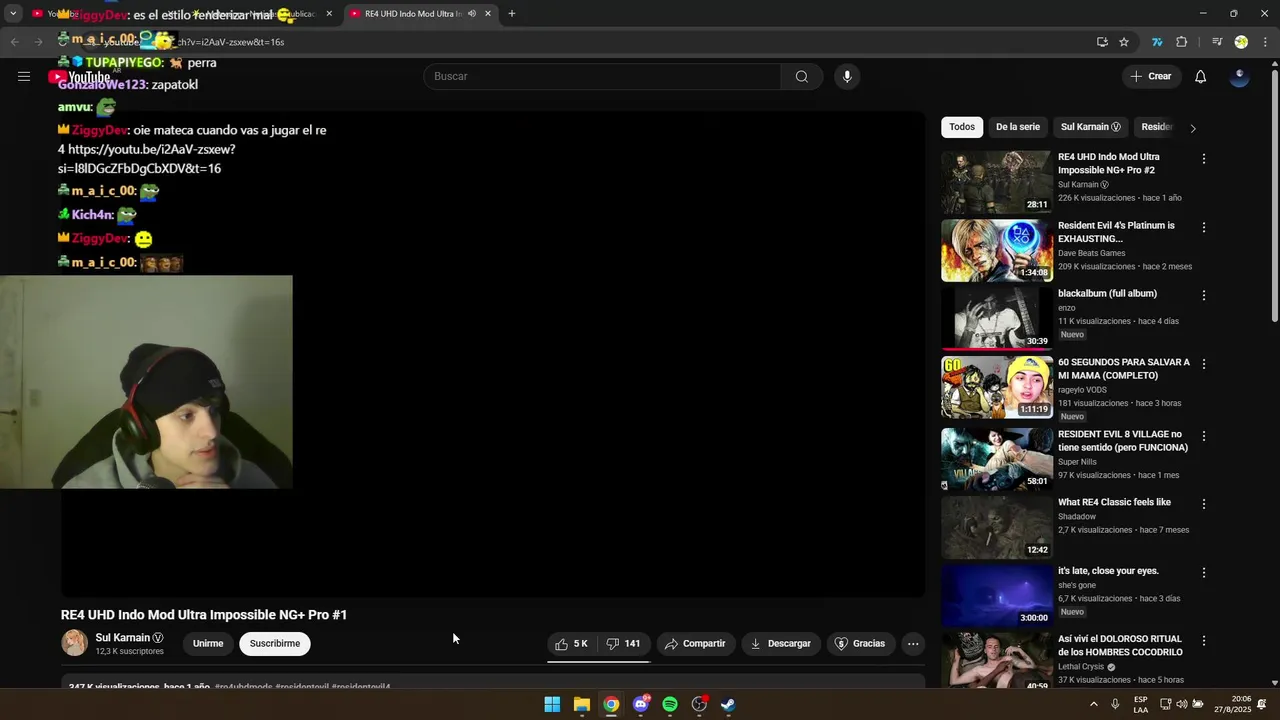
Task: Click the search magnifier button
Action: click(802, 76)
